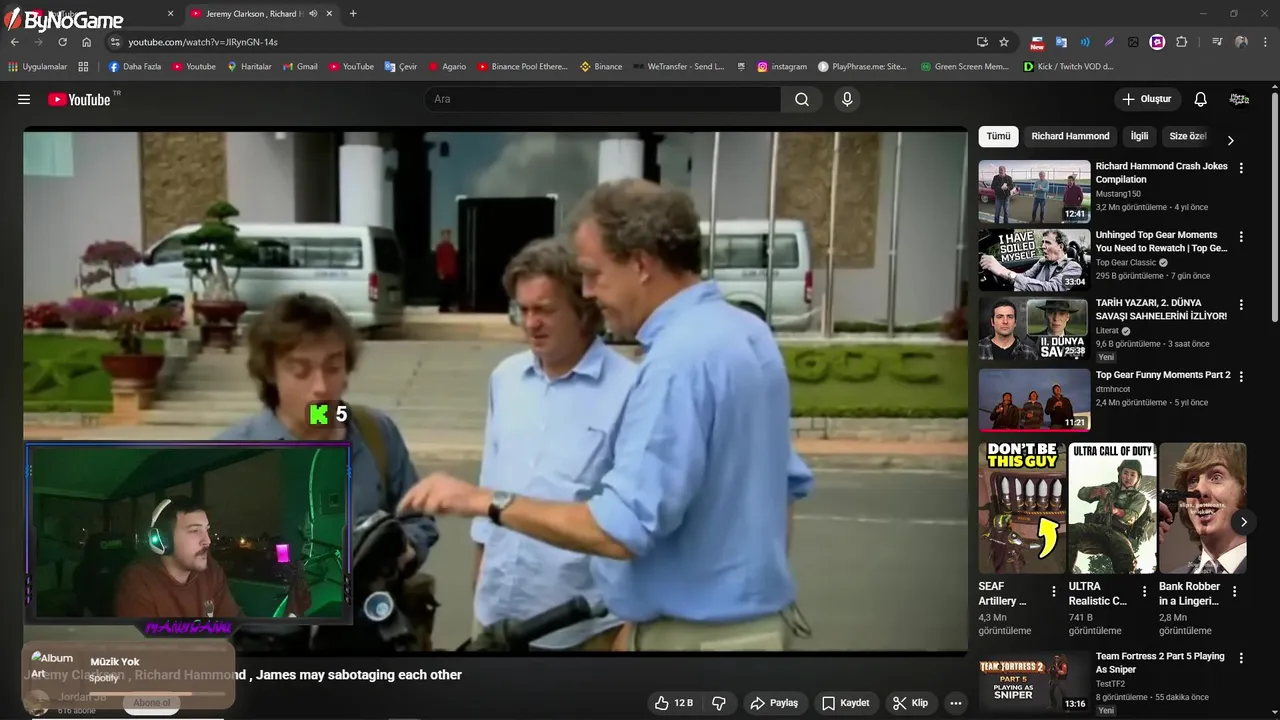The height and width of the screenshot is (720, 1280).
Task: Click the search magnifier button
Action: pyautogui.click(x=802, y=99)
